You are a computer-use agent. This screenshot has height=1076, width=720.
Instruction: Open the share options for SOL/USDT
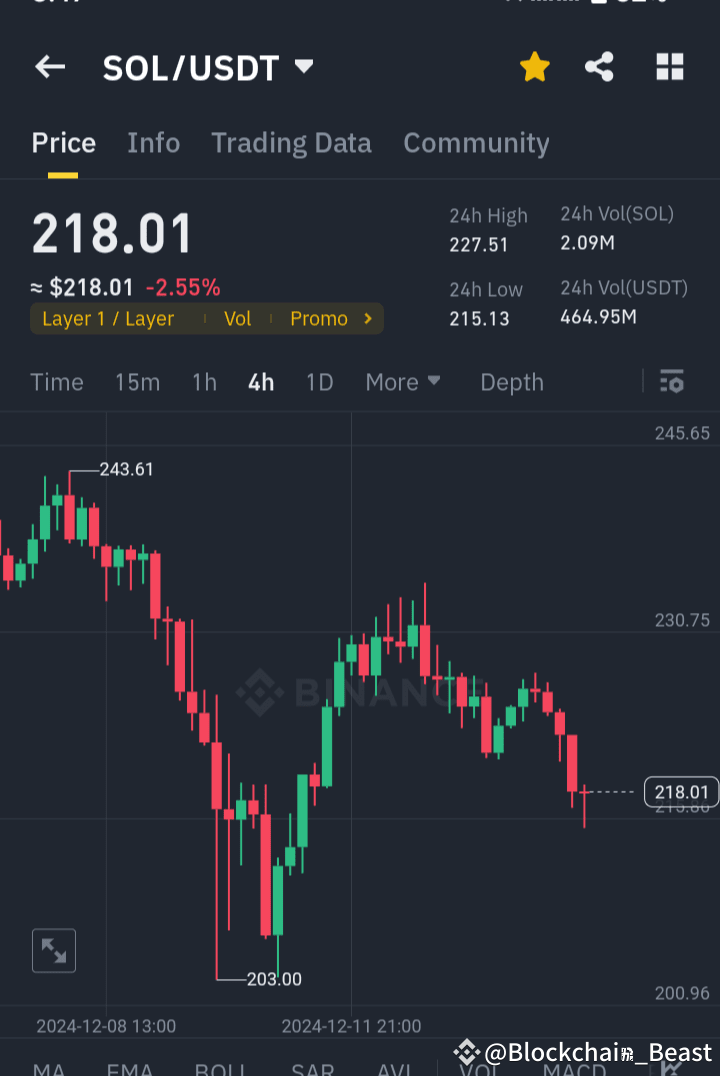tap(599, 67)
